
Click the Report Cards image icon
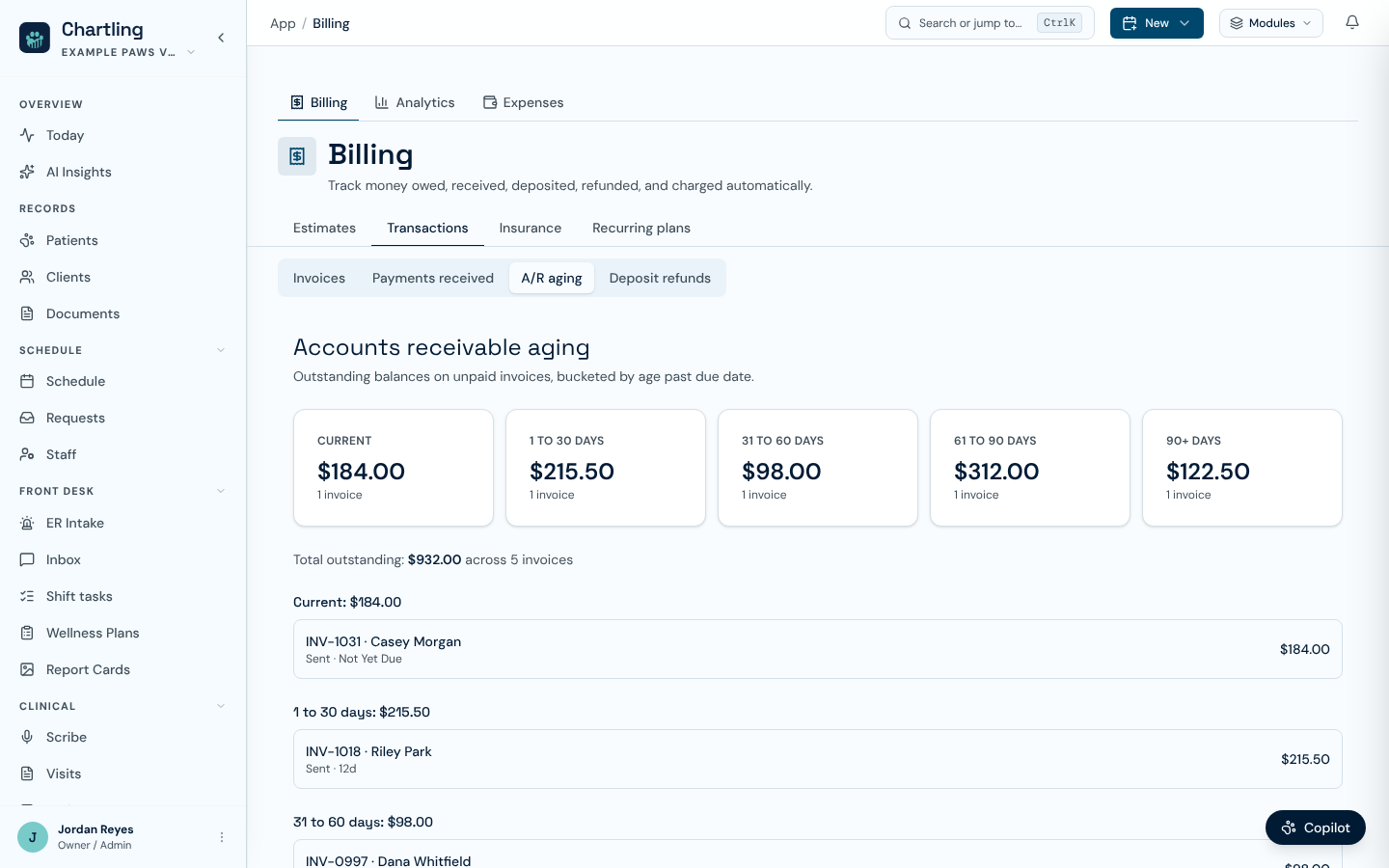pos(27,669)
